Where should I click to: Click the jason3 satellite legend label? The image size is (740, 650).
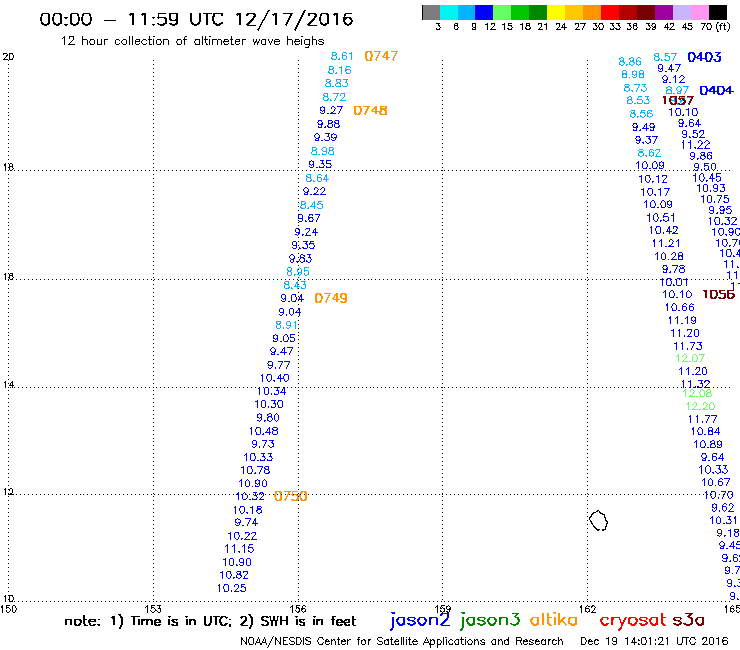coord(490,620)
